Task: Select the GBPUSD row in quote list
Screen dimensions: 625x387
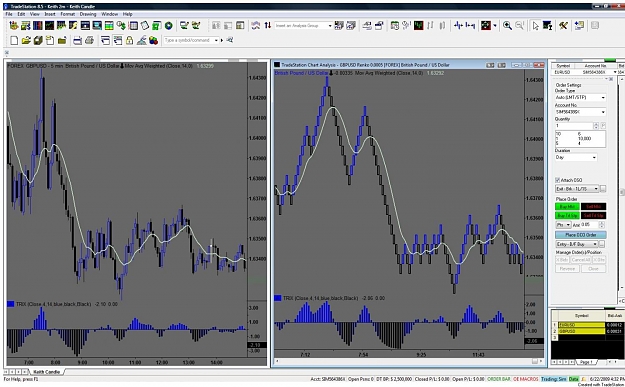Action: (582, 331)
